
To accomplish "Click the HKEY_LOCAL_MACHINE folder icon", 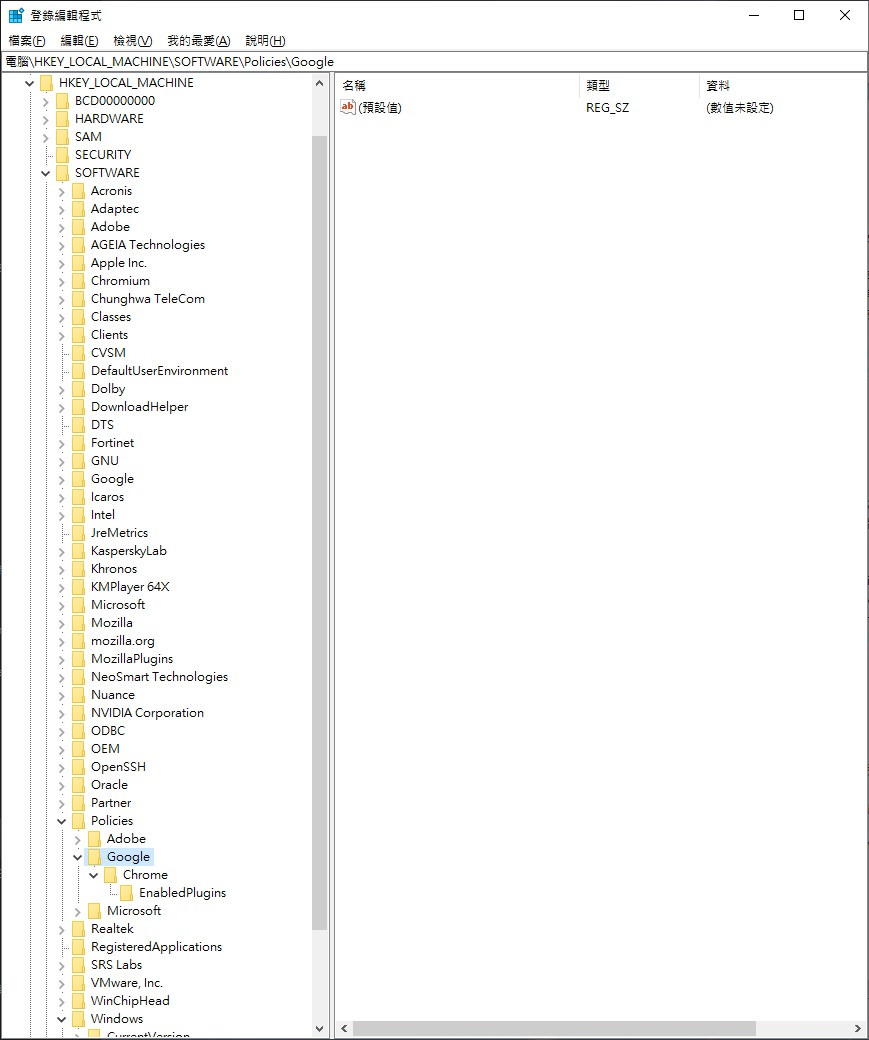I will click(46, 83).
